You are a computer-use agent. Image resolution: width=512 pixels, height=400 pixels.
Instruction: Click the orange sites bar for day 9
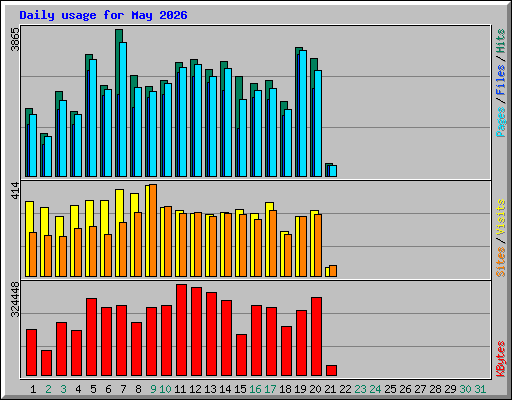pyautogui.click(x=153, y=230)
